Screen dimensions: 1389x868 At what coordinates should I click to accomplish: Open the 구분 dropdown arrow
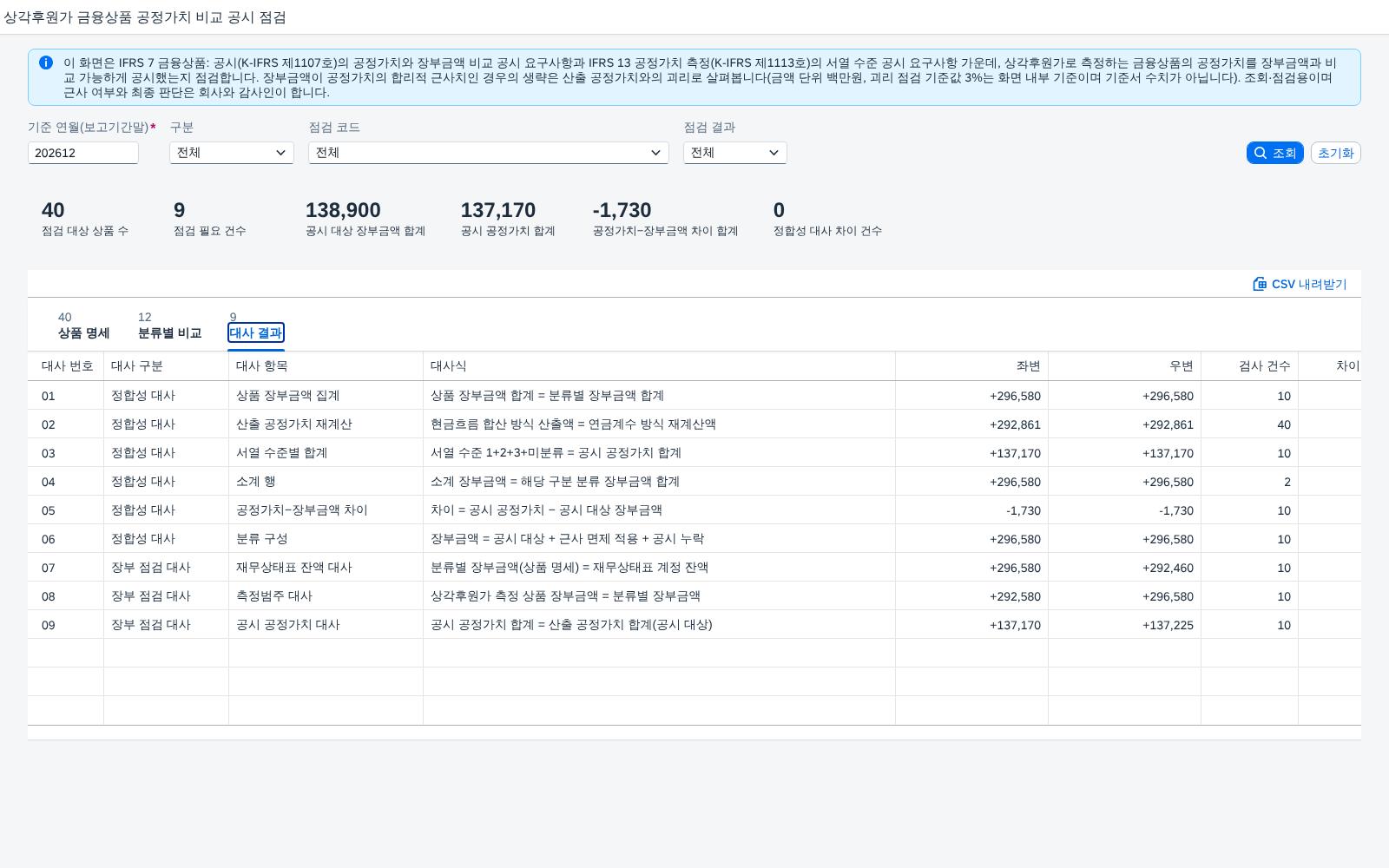tap(280, 153)
